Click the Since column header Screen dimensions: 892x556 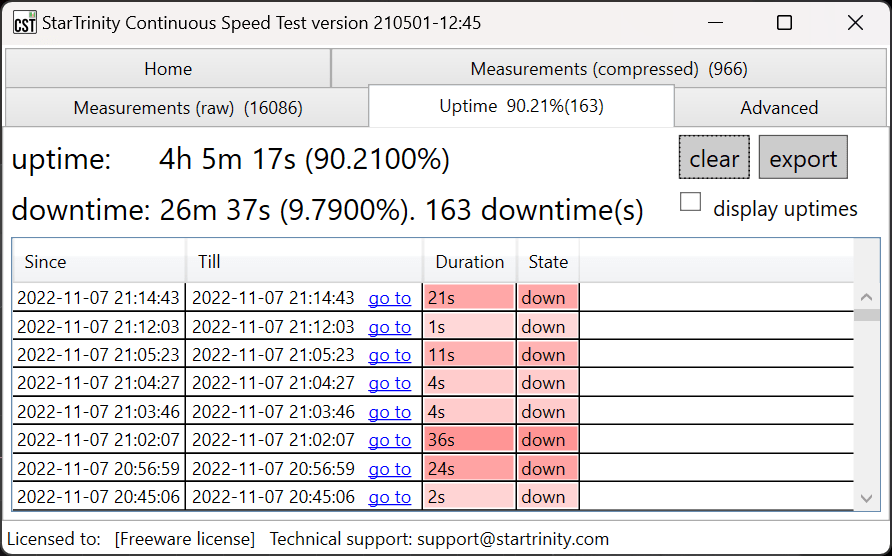click(99, 262)
